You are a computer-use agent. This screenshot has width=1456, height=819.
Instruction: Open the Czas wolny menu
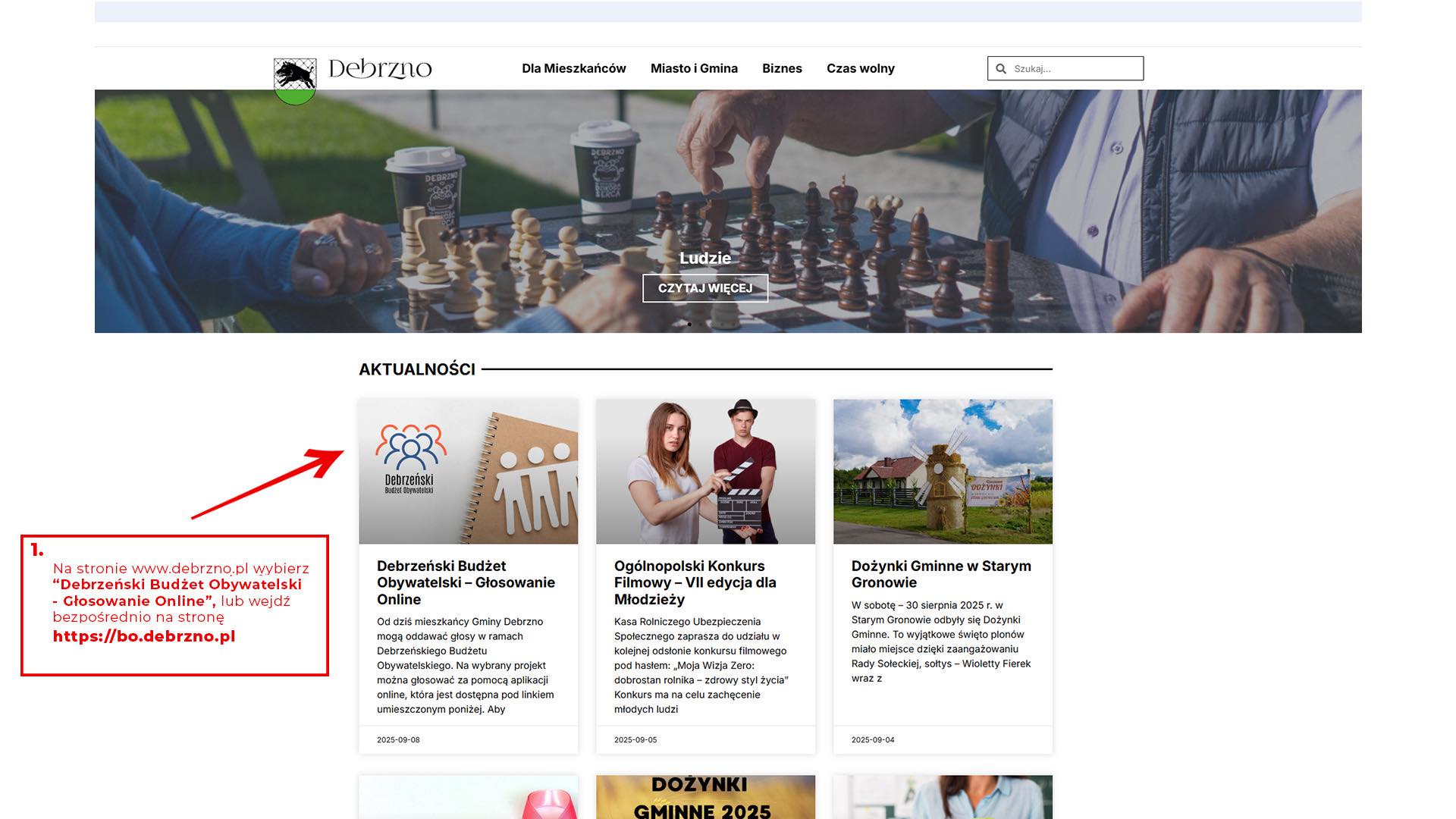(x=860, y=68)
